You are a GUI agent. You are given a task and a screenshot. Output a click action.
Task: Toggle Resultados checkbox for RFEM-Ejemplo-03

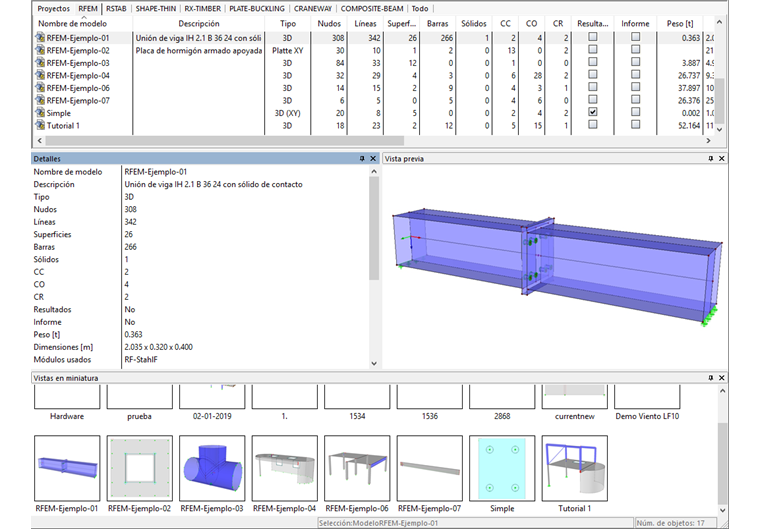click(x=592, y=62)
